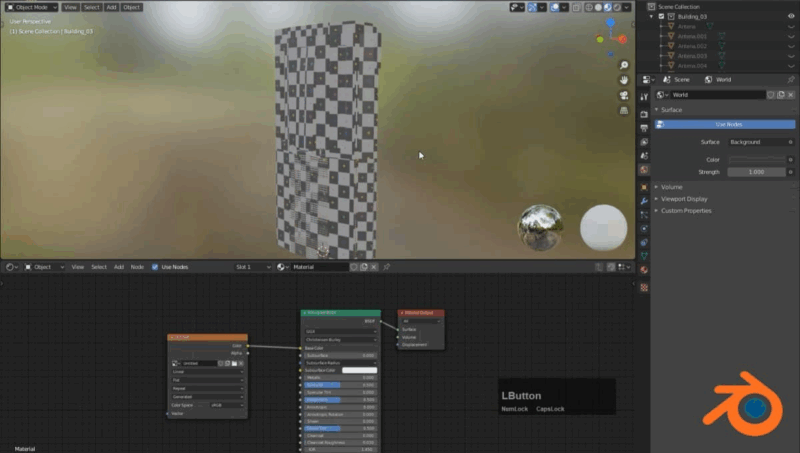This screenshot has width=800, height=453.
Task: Click the Surface Background shader field
Action: pyautogui.click(x=756, y=142)
